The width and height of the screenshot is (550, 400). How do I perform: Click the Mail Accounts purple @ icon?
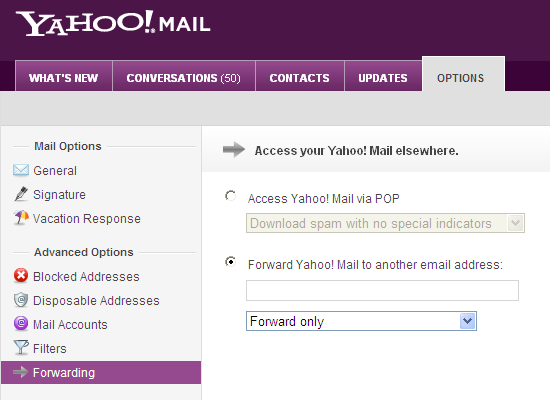coord(21,323)
